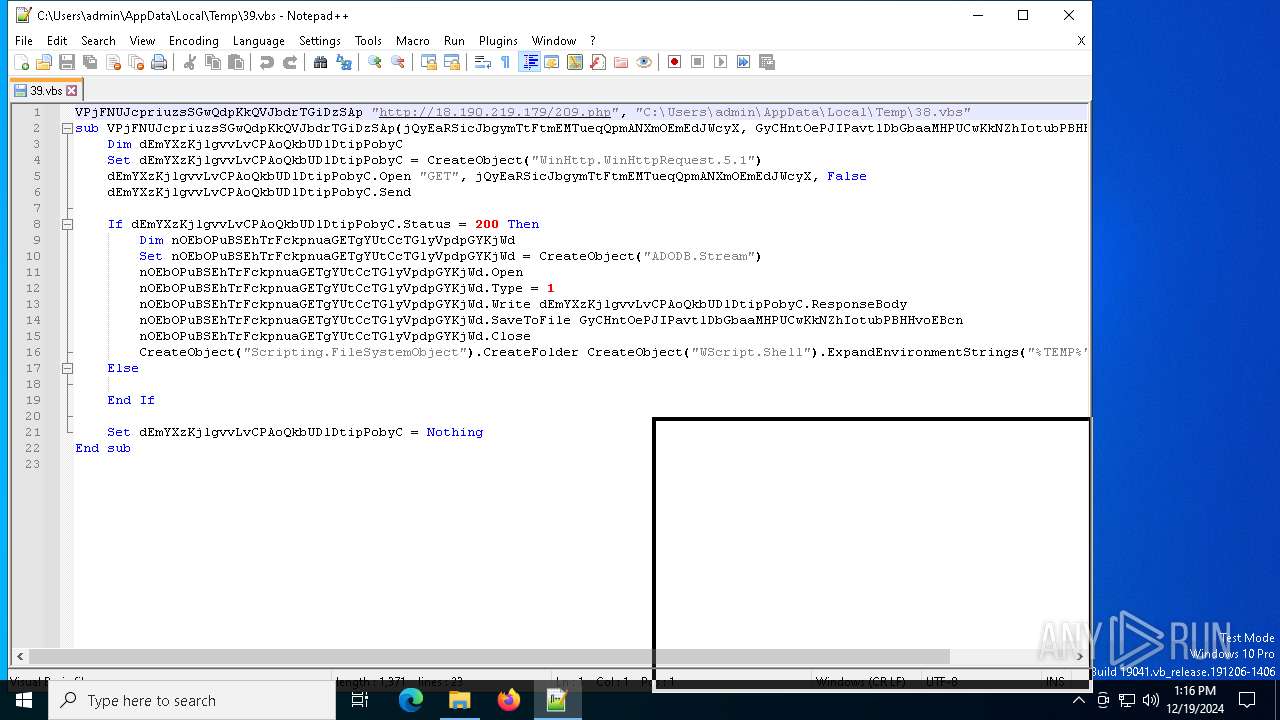Screen dimensions: 1280x720
Task: Click the Paste toolbar icon
Action: (236, 62)
